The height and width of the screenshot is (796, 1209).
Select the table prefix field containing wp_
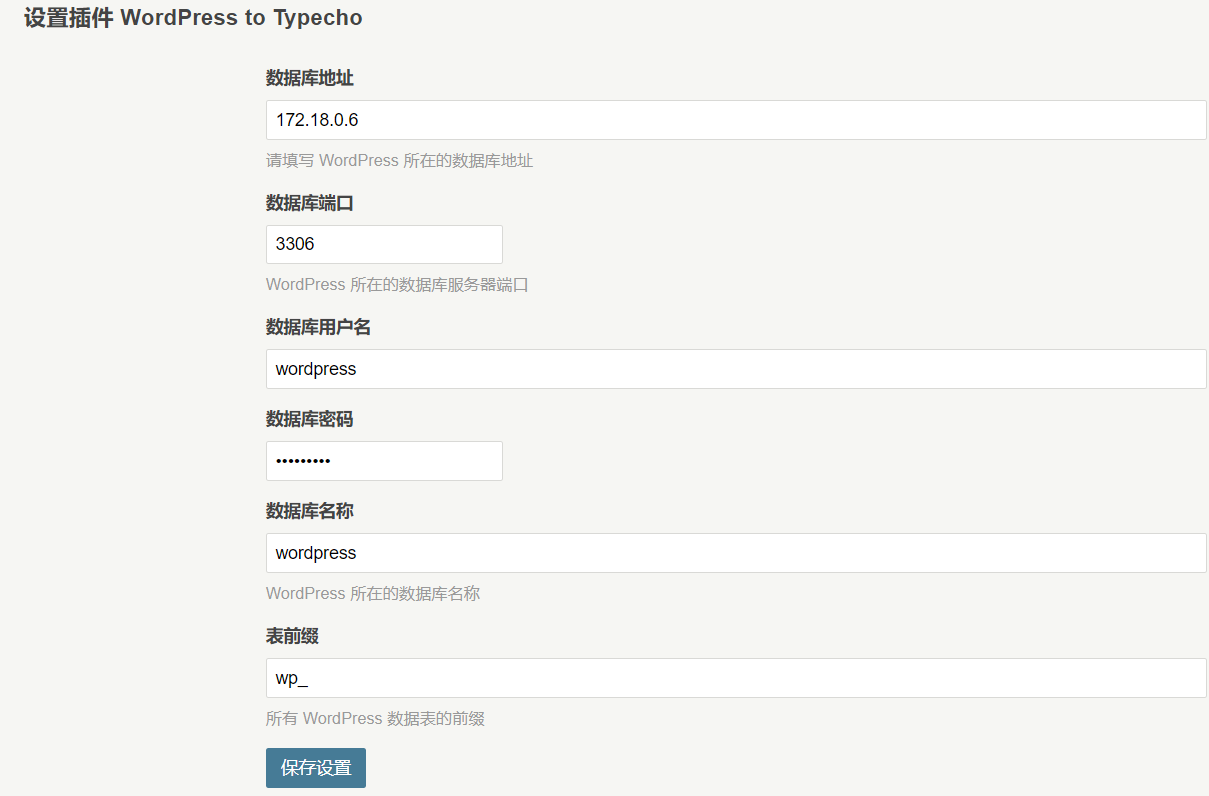[736, 678]
